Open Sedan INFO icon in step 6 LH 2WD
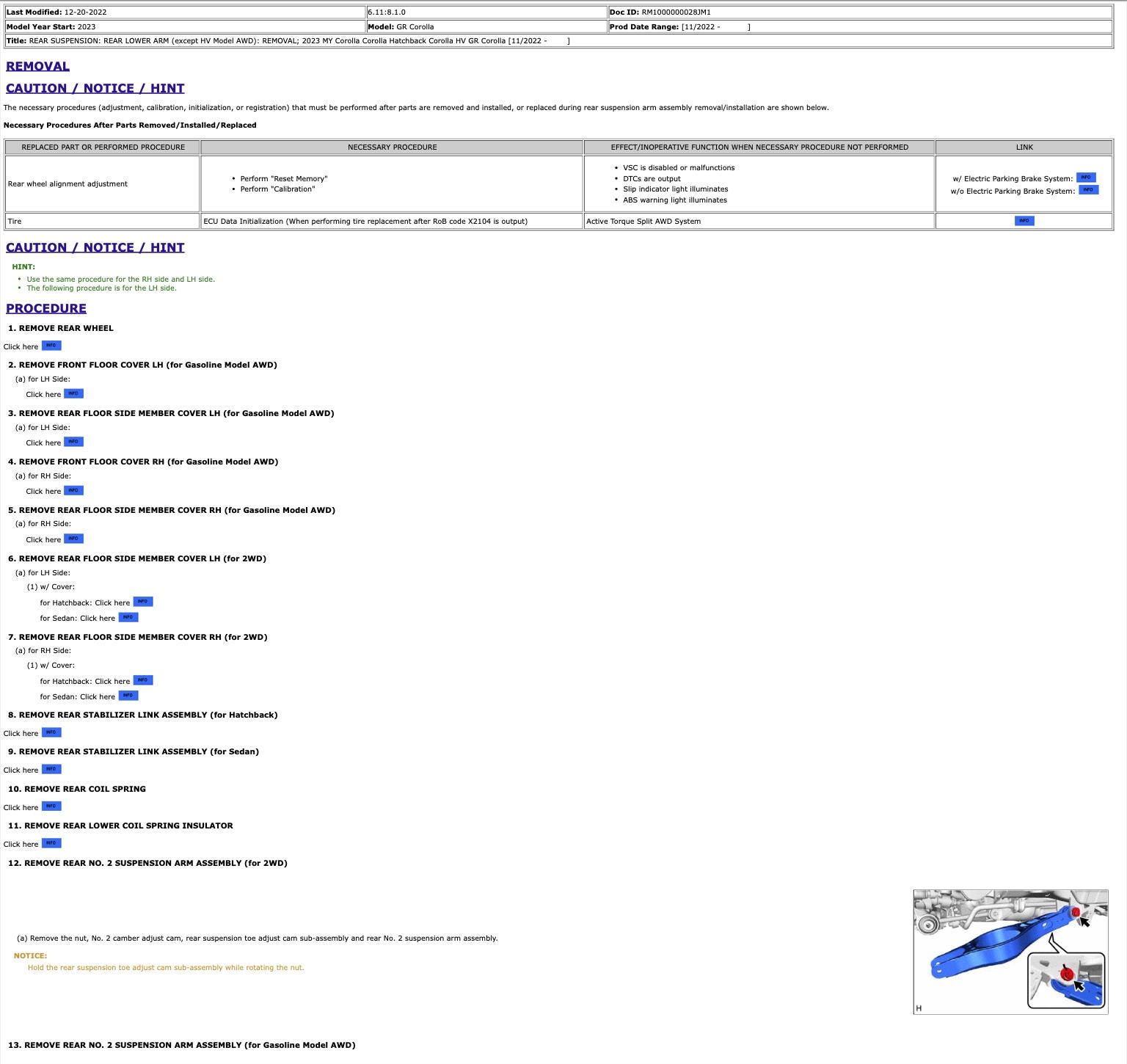 tap(128, 617)
